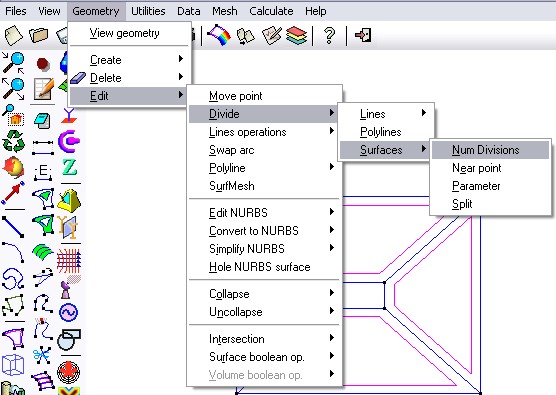Click the exit door icon in toolbar
556x395 pixels.
point(363,35)
